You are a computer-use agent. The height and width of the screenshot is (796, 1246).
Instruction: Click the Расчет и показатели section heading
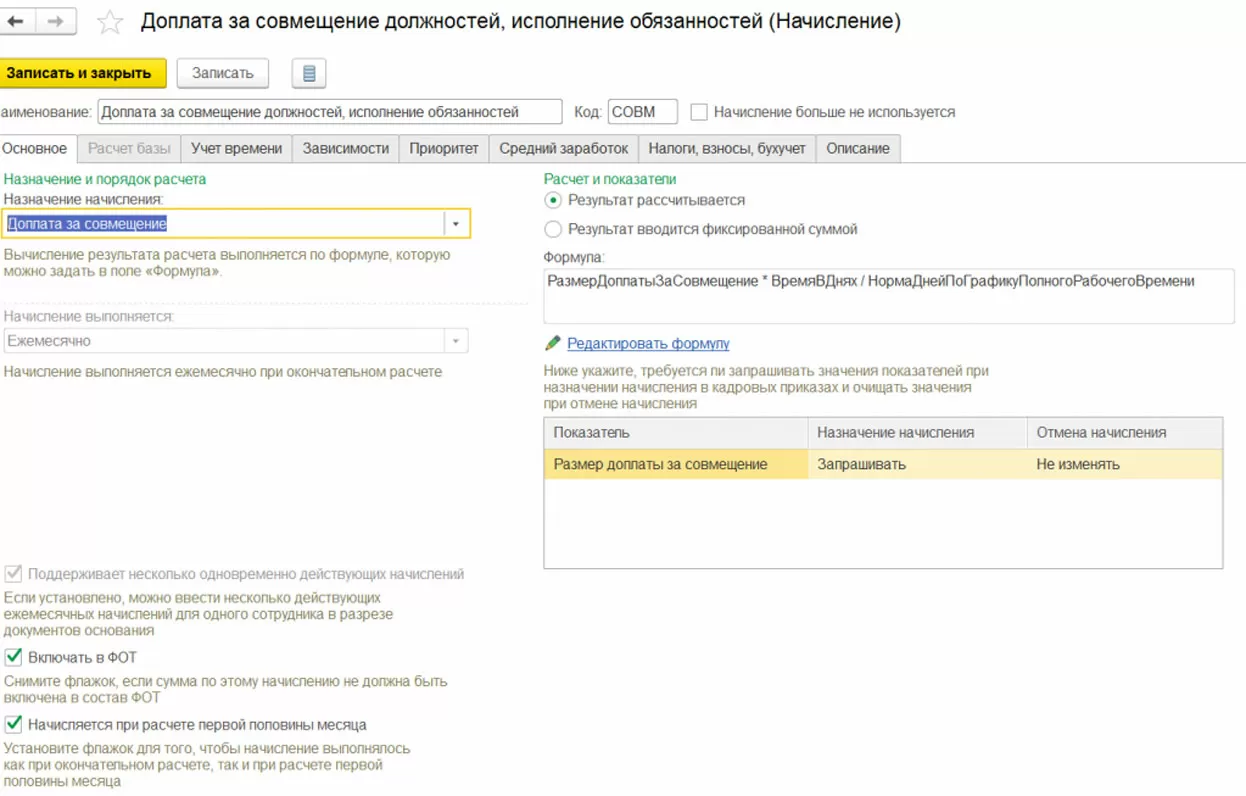tap(610, 179)
